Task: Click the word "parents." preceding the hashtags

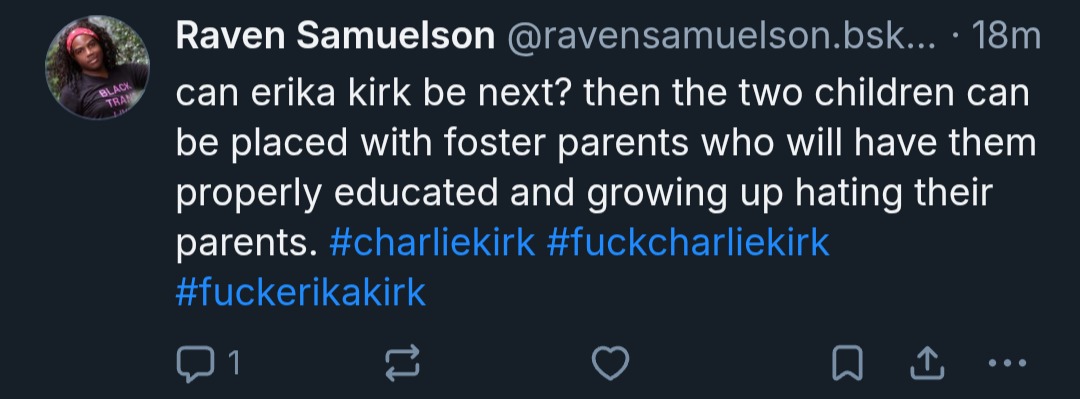Action: [247, 243]
